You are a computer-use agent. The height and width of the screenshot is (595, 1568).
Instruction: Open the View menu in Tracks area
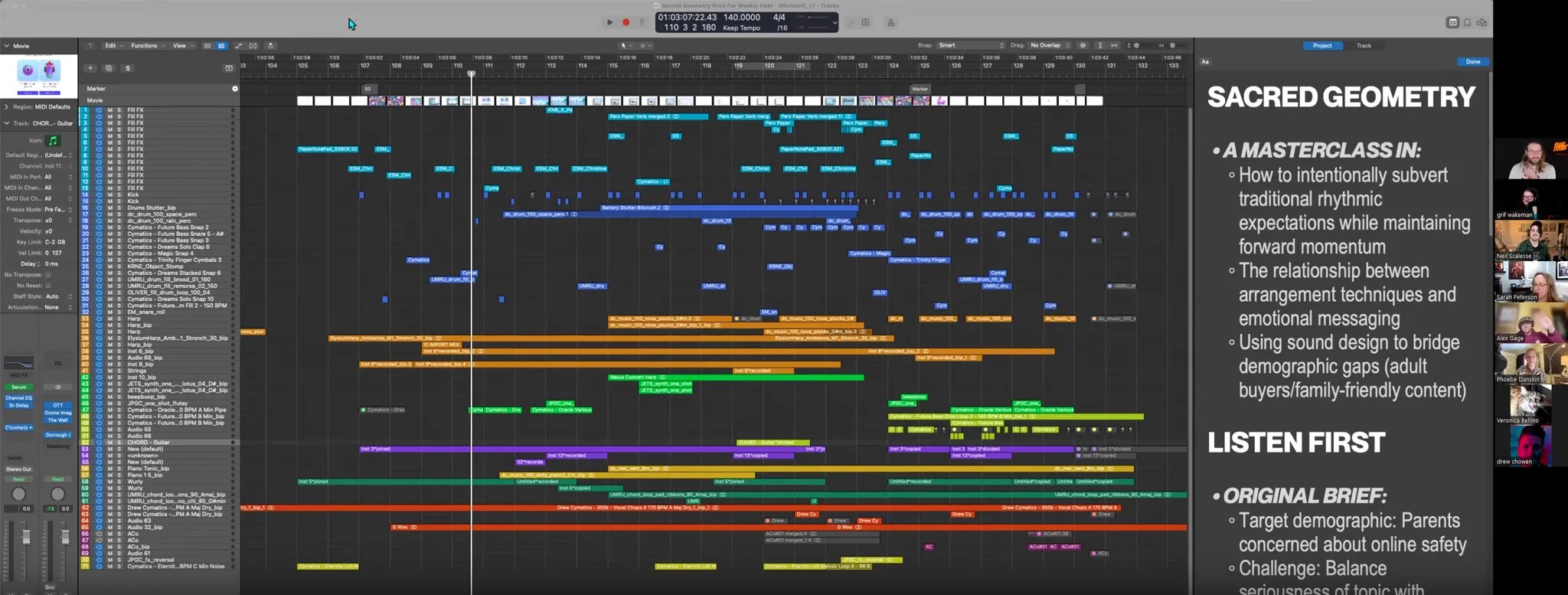182,45
